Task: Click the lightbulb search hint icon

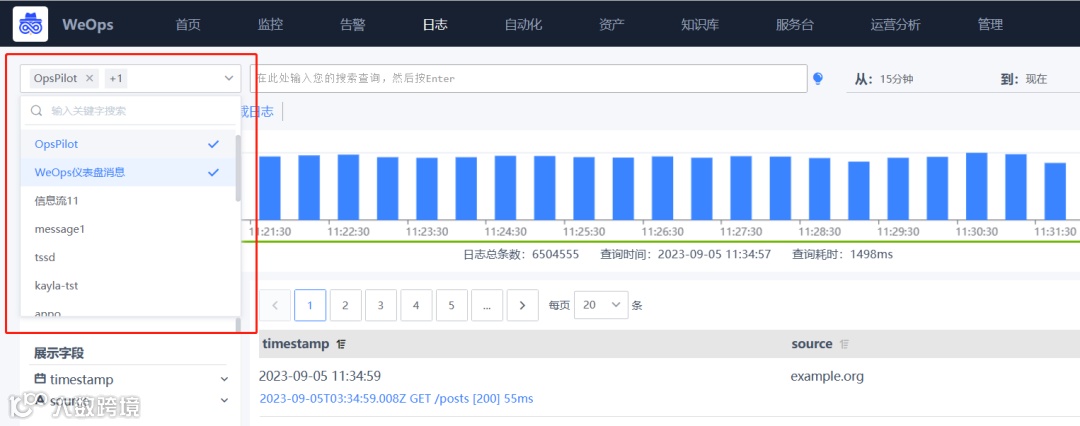Action: pyautogui.click(x=818, y=79)
